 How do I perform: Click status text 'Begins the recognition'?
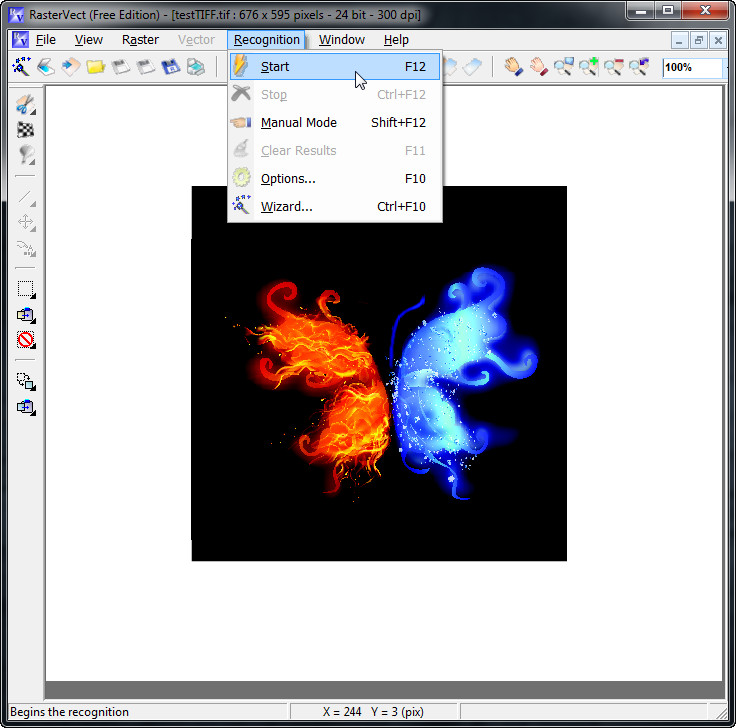(69, 712)
